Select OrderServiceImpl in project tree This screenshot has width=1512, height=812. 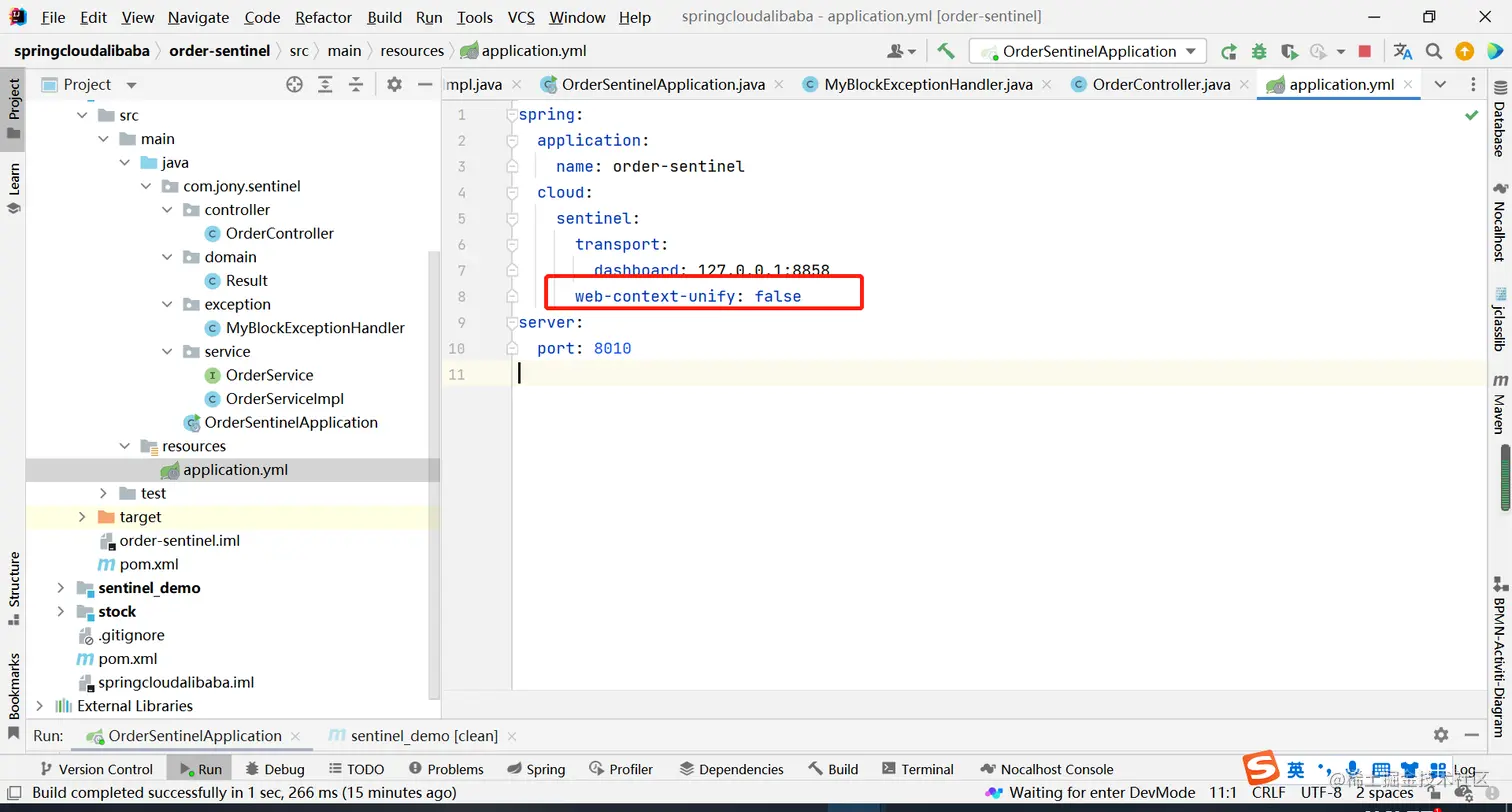[275, 399]
